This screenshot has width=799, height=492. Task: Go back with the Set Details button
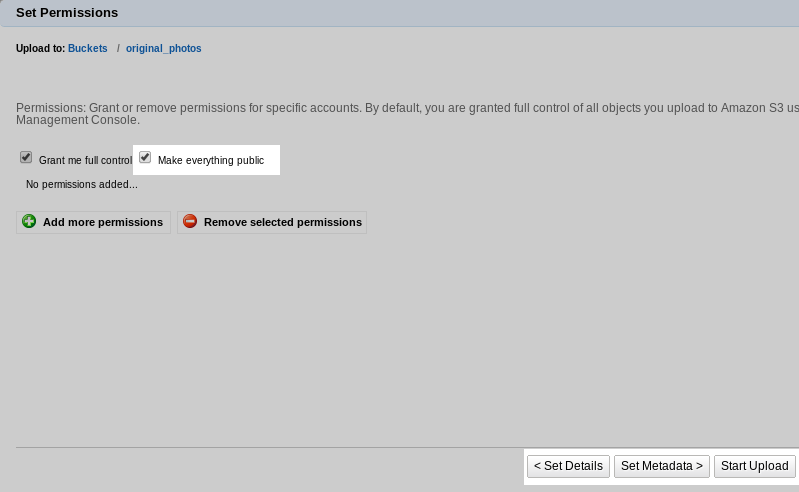click(568, 466)
